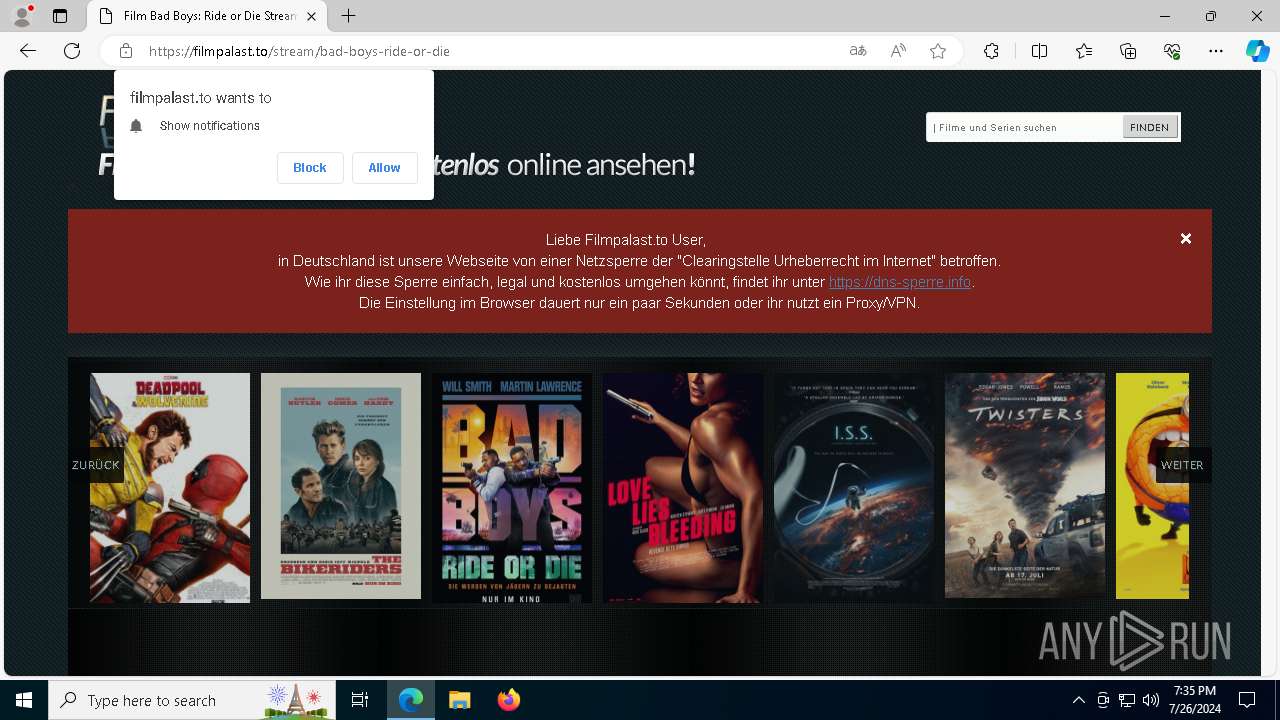Open the dns-sperre.info link
This screenshot has width=1280, height=720.
tap(900, 282)
